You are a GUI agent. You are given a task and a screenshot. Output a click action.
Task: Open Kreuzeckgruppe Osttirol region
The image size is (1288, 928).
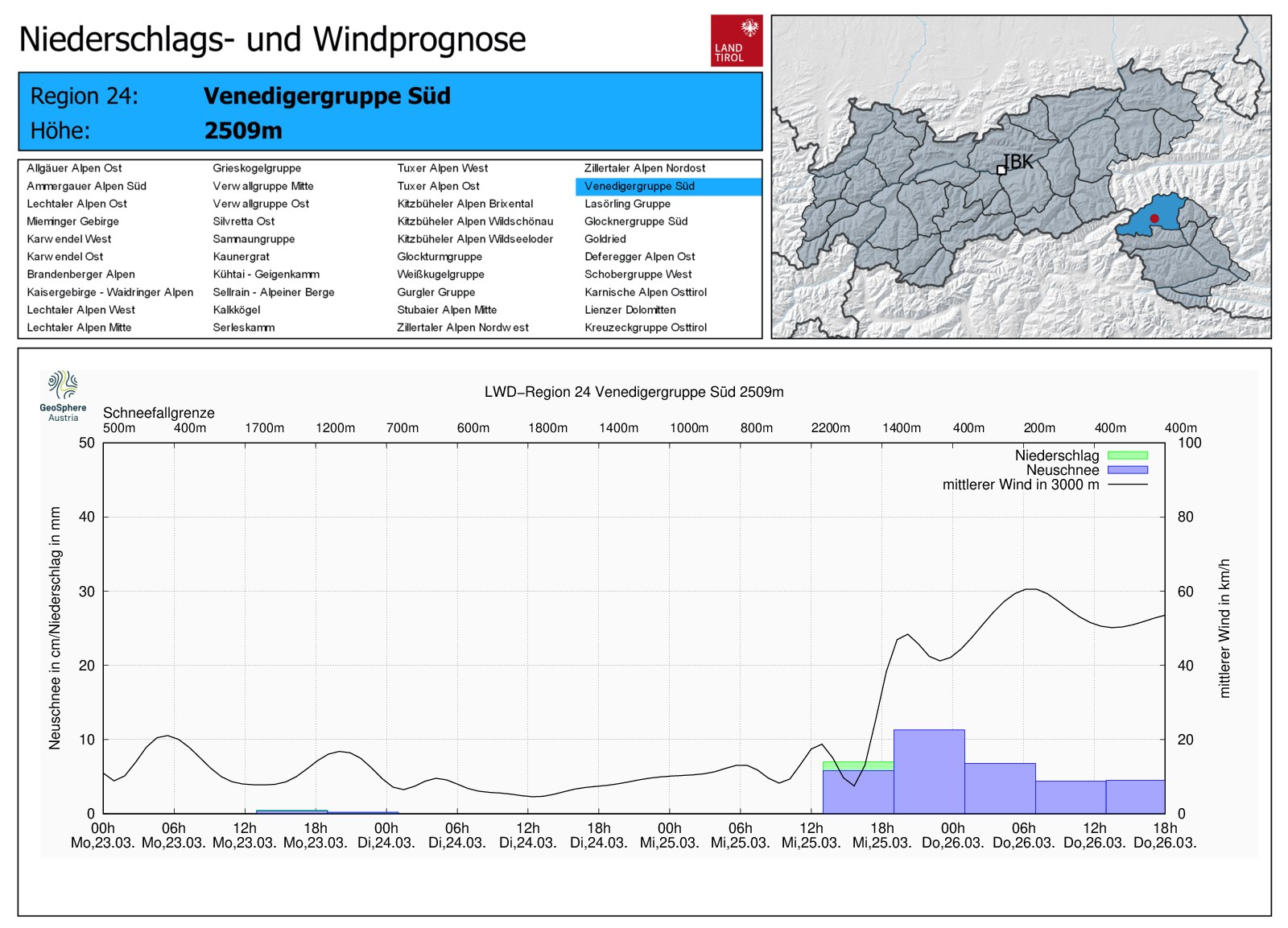coord(645,328)
